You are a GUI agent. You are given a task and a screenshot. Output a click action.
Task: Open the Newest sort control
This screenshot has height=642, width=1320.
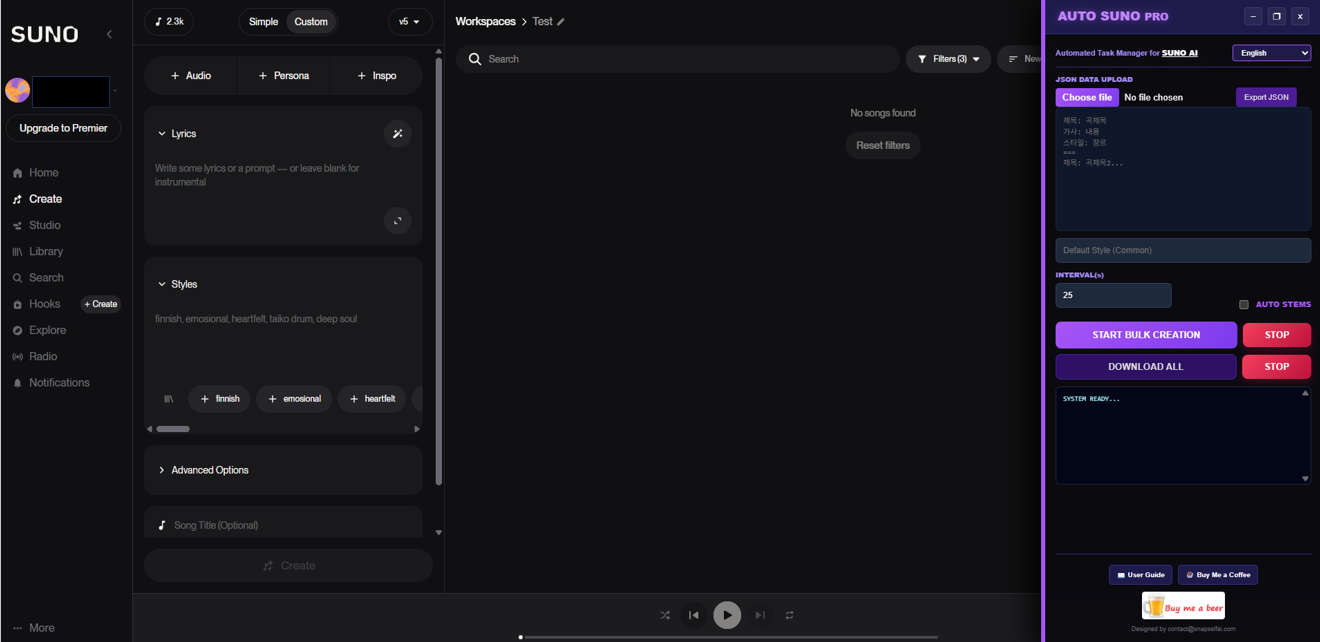[x=1020, y=59]
